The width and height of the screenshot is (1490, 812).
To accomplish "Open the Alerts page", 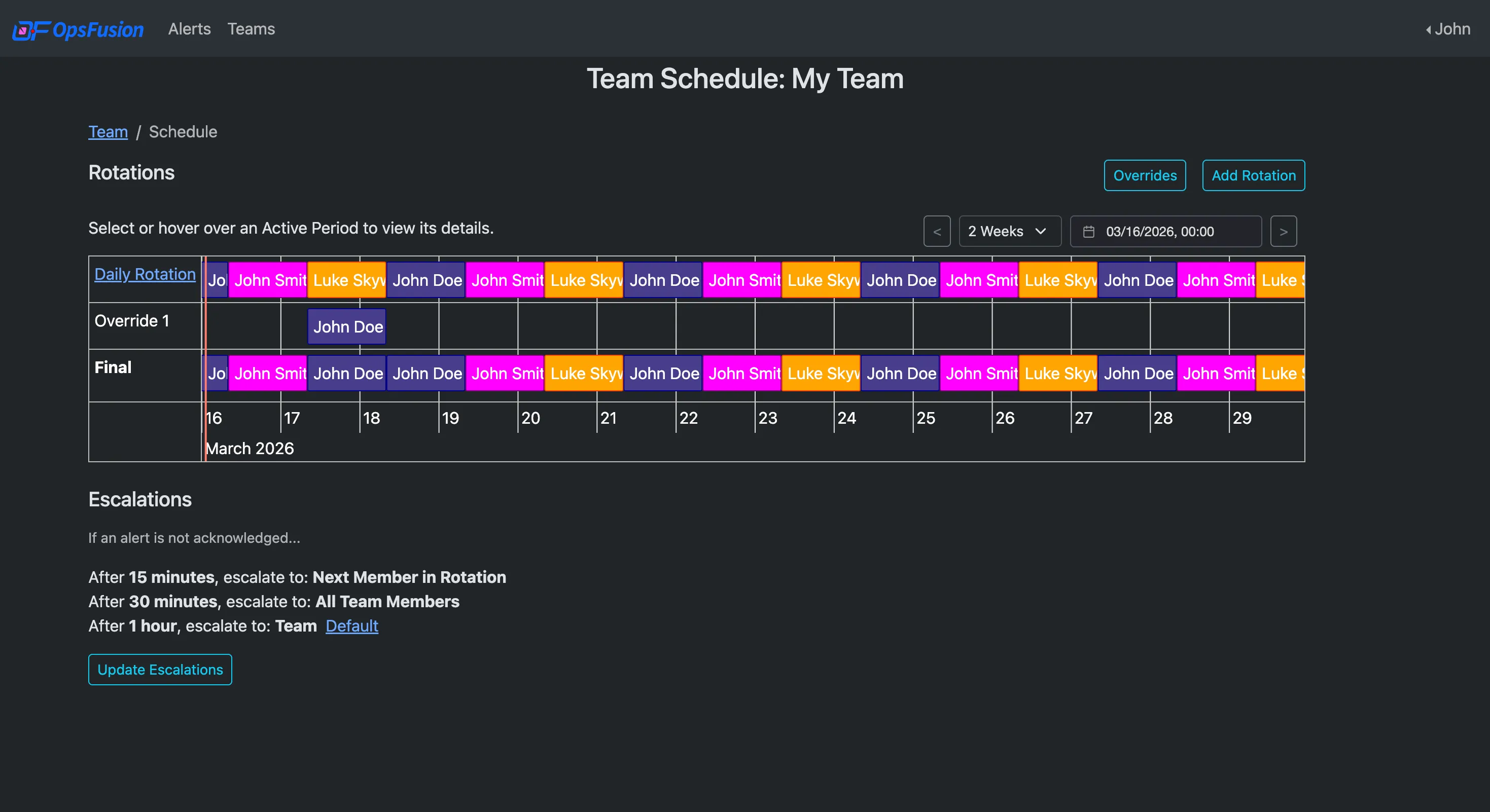I will point(189,29).
